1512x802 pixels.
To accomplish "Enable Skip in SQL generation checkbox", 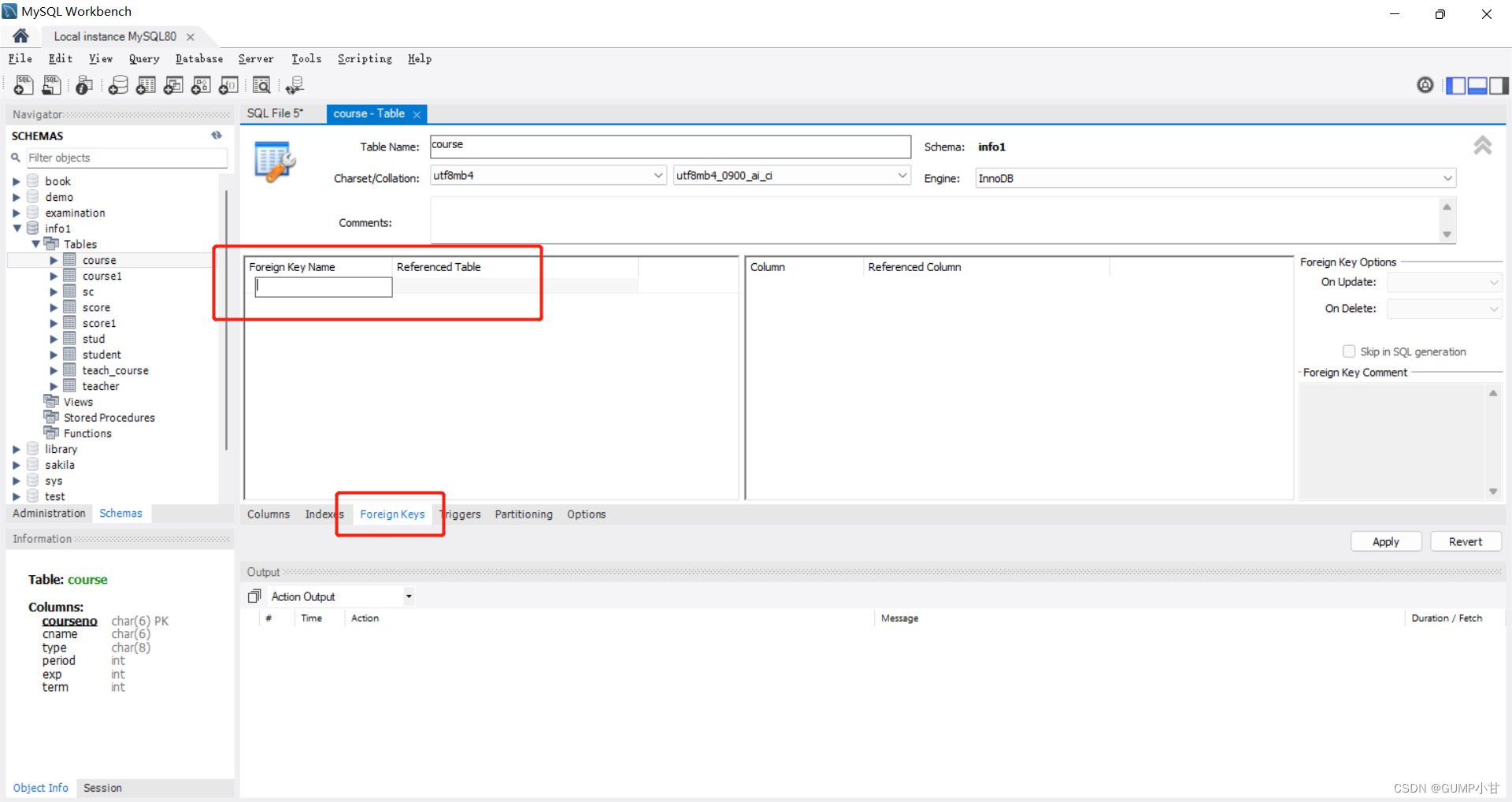I will click(1349, 351).
